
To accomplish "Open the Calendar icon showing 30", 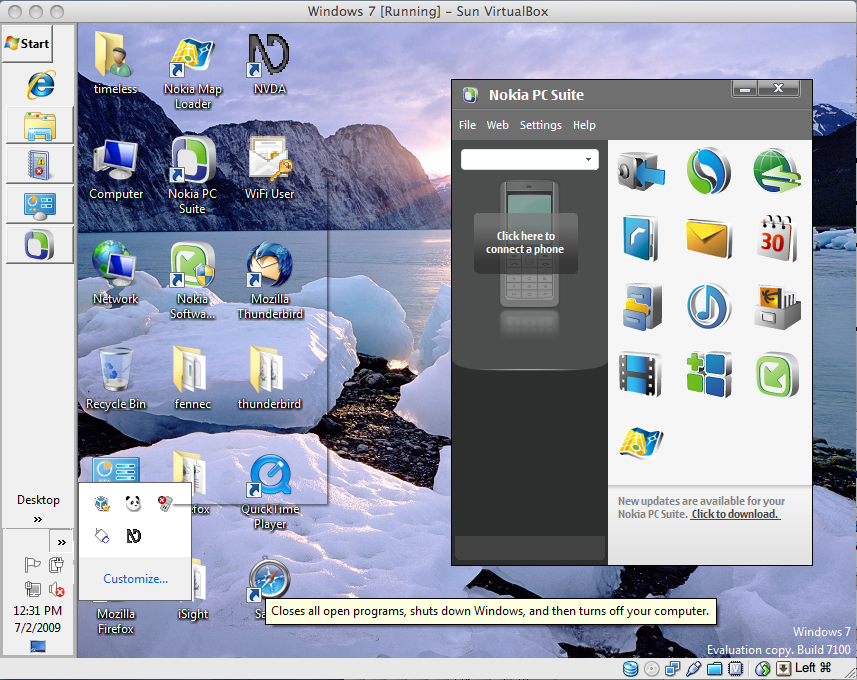I will (777, 238).
